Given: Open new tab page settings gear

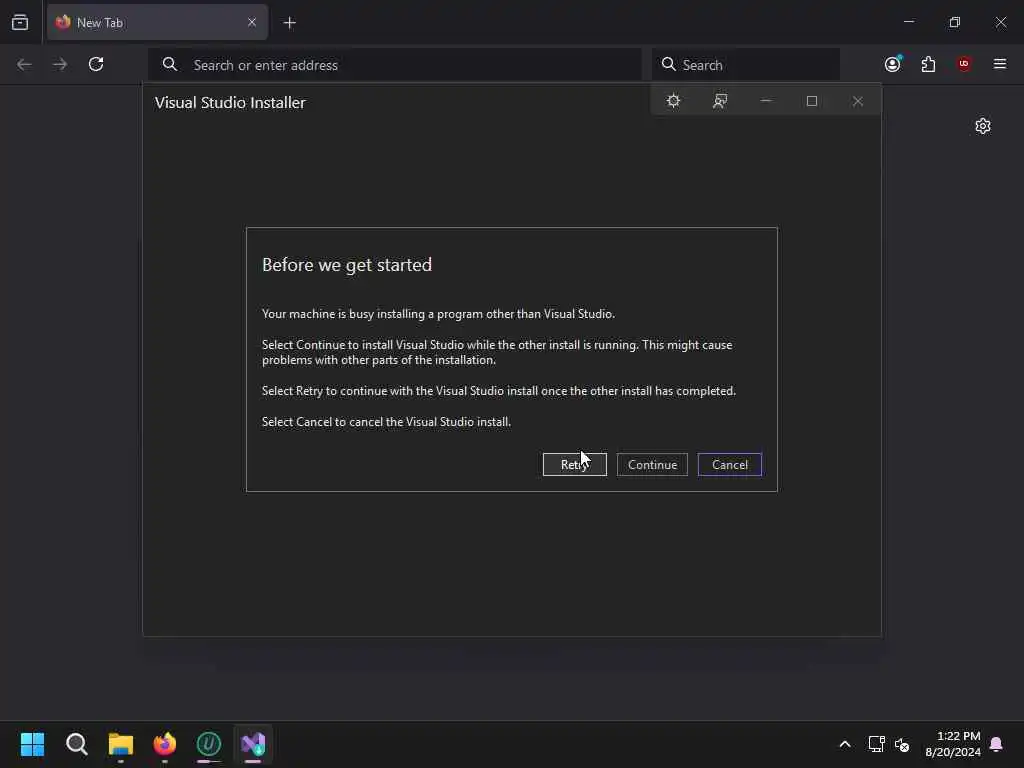Looking at the screenshot, I should 983,126.
